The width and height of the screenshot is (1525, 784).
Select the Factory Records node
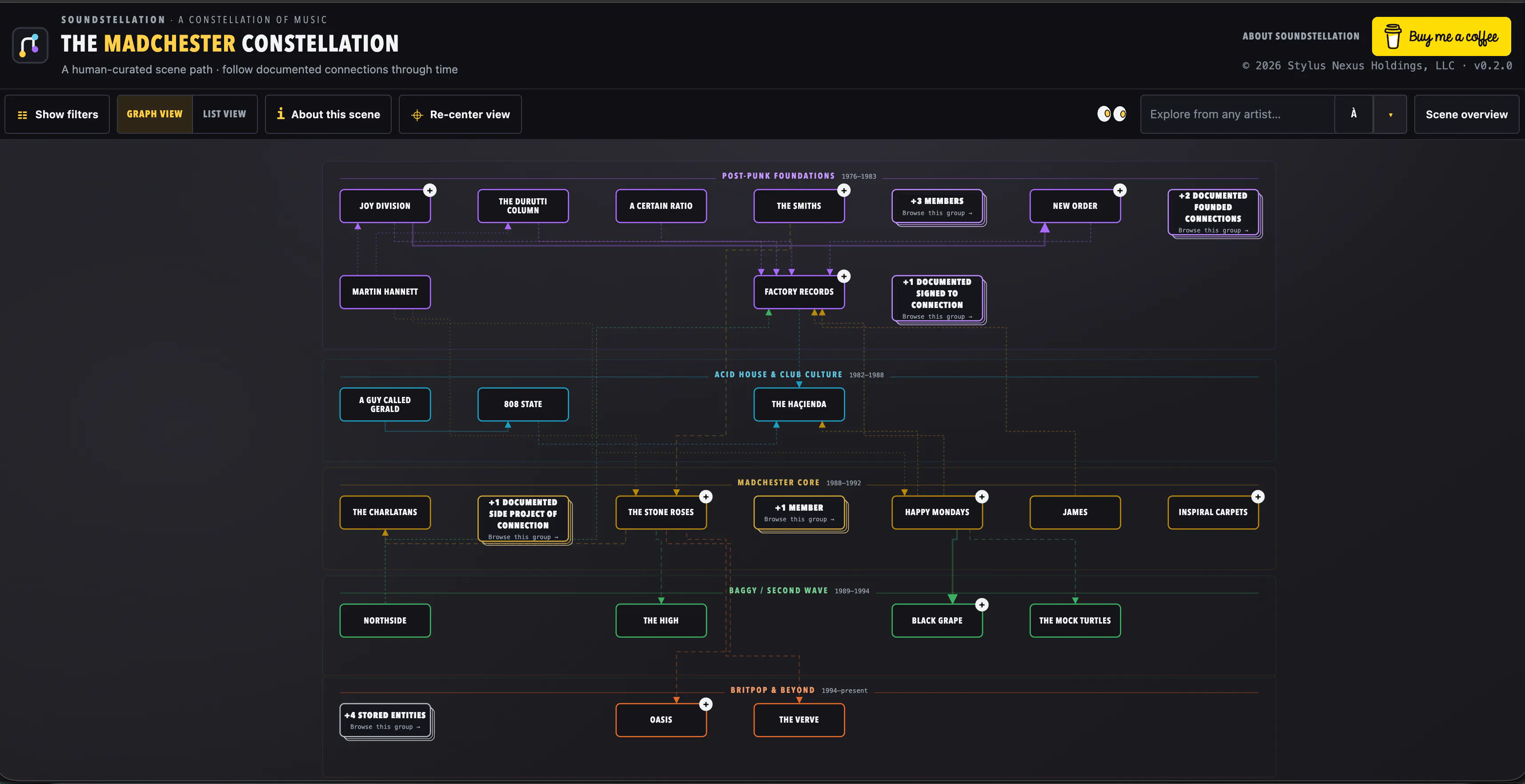pos(799,292)
